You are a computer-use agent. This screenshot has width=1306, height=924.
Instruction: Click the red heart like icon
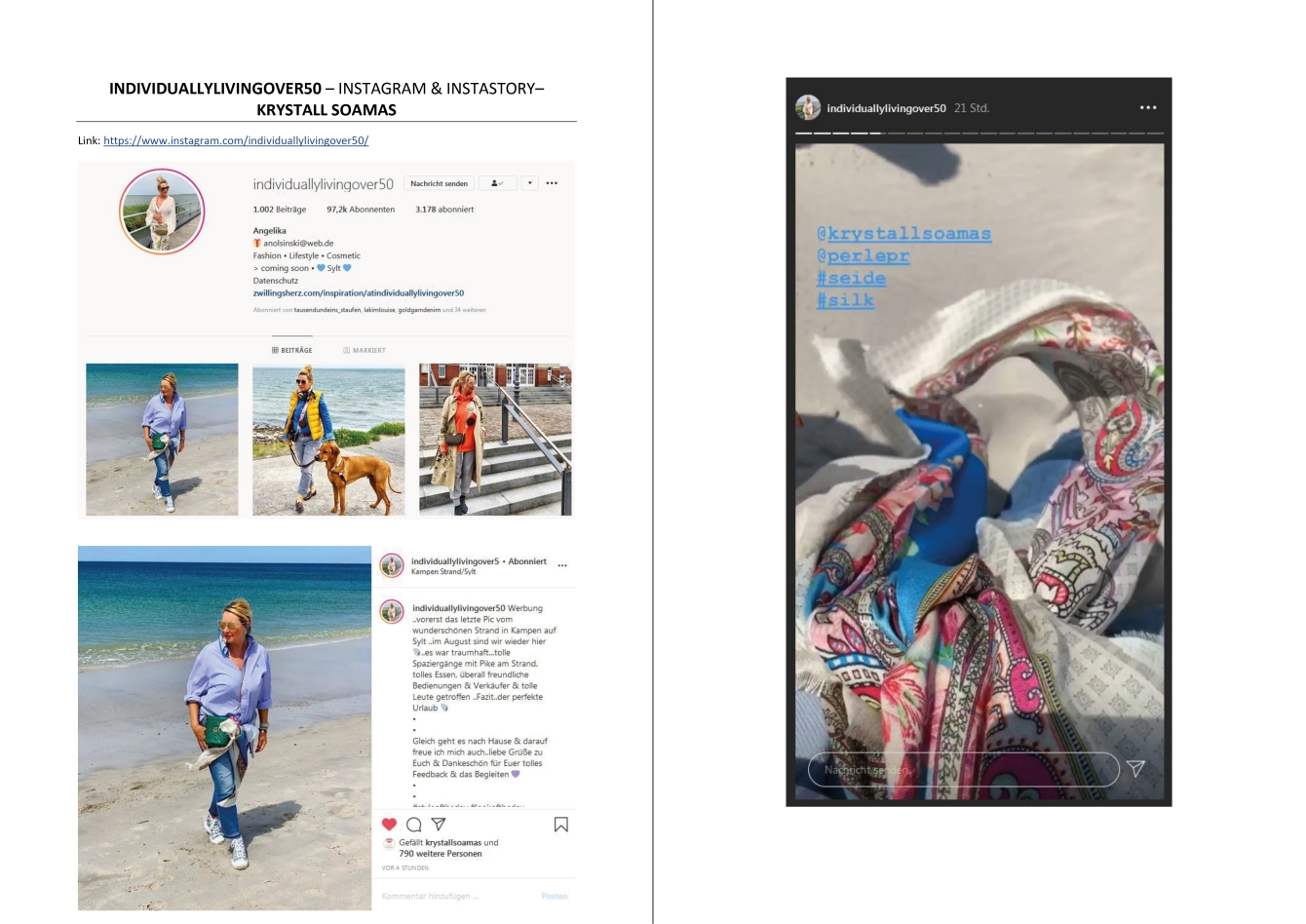coord(389,825)
